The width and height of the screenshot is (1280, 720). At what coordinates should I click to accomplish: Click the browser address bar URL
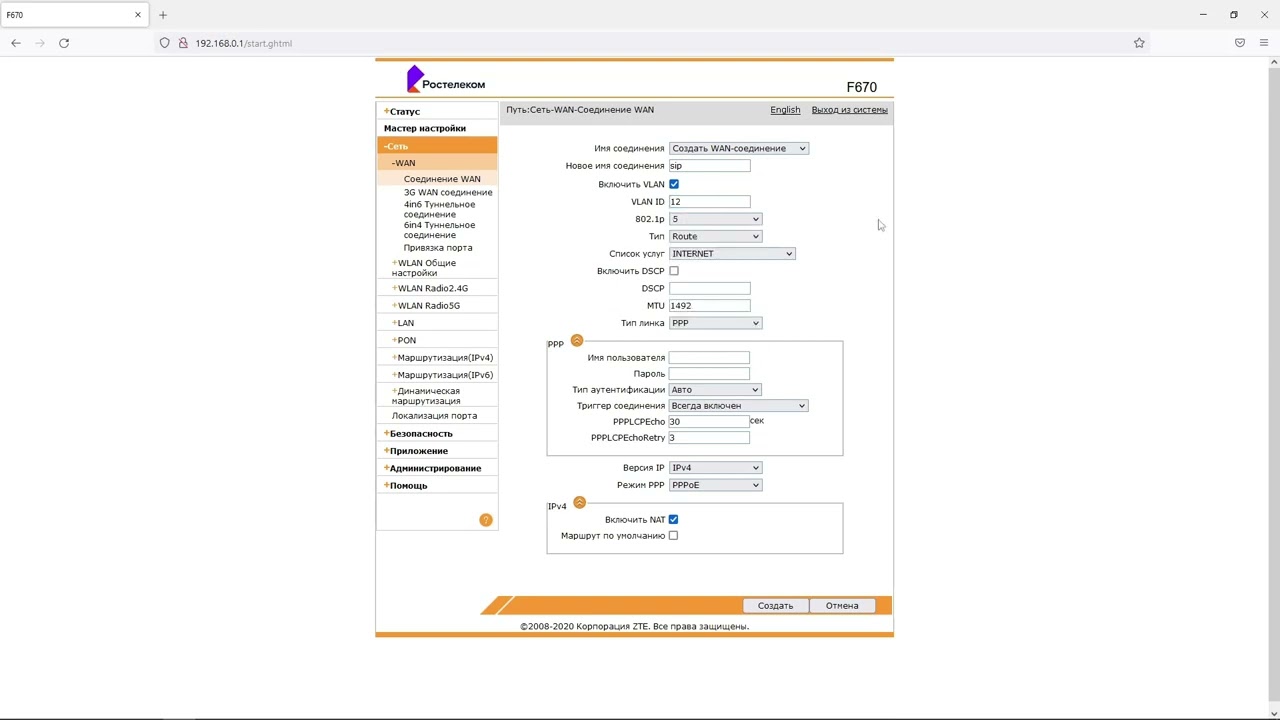tap(244, 43)
